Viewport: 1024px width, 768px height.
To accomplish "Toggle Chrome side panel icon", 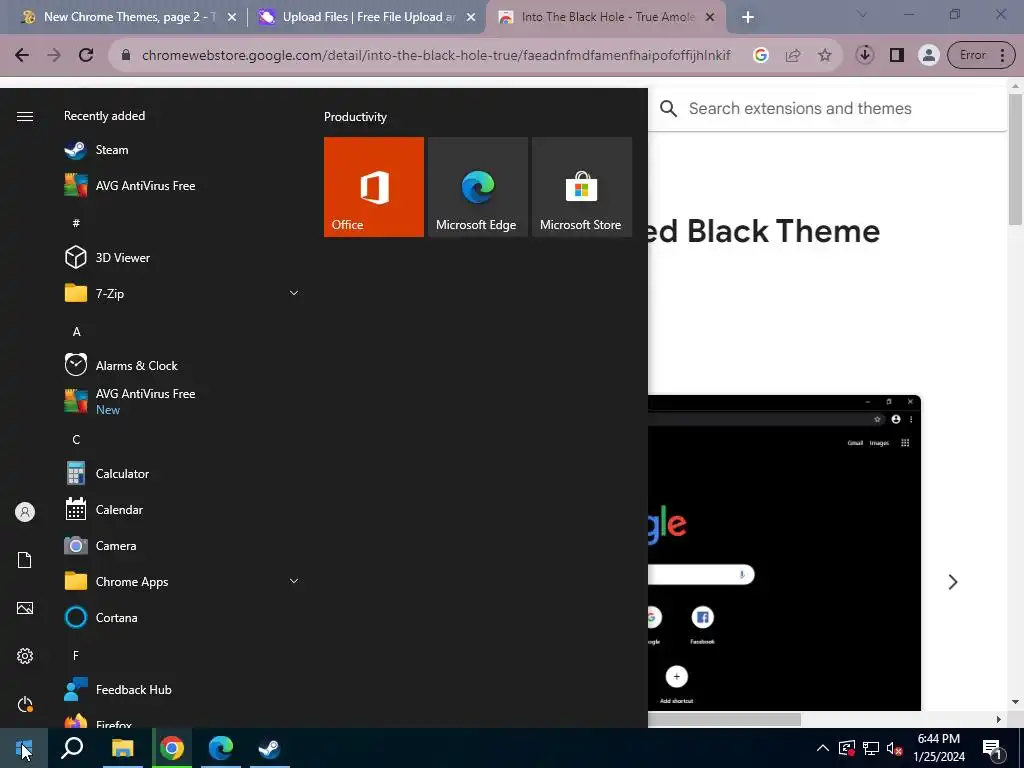I will coord(897,55).
